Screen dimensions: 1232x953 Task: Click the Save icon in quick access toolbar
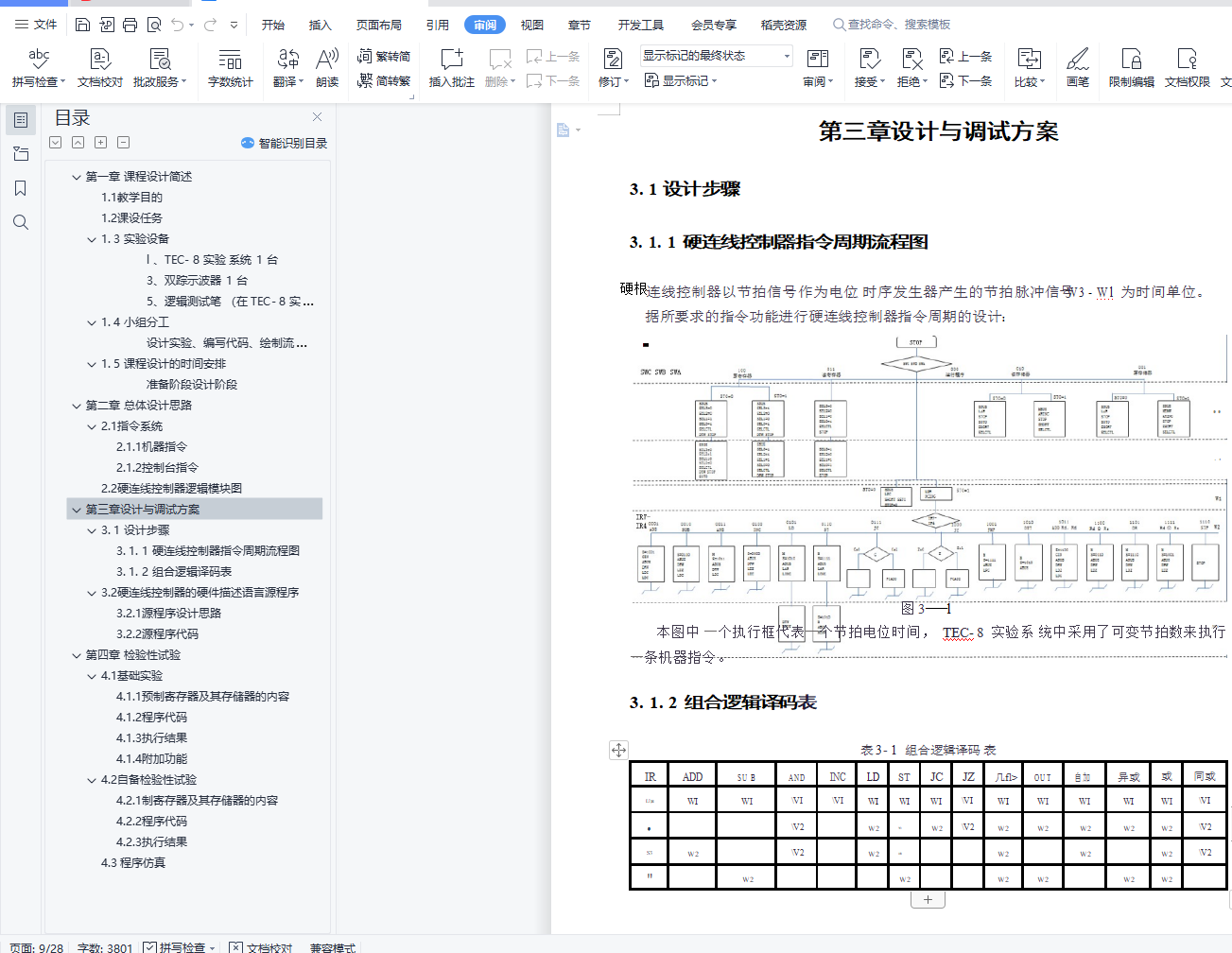[x=82, y=25]
